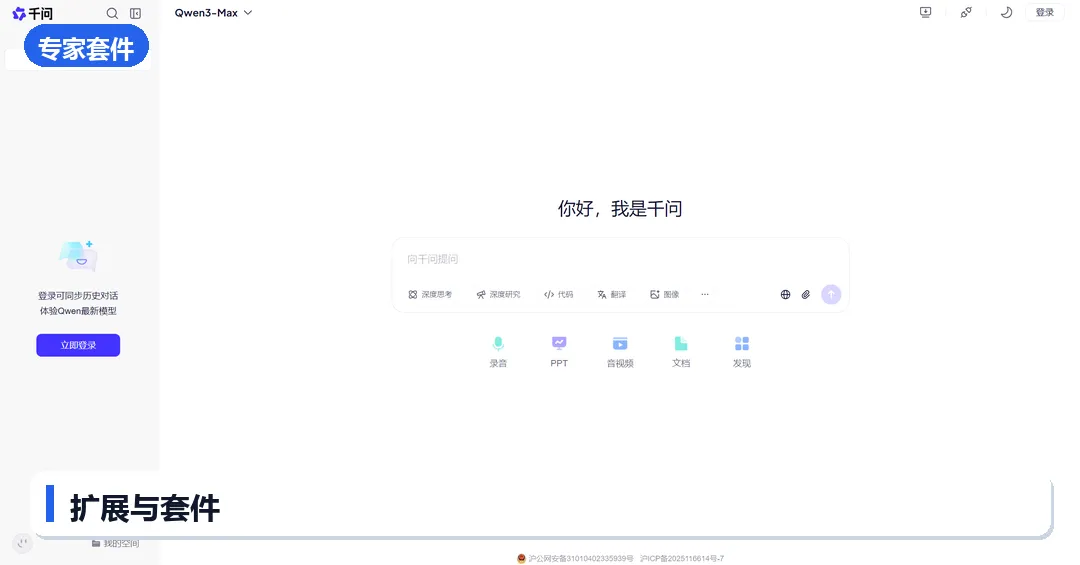The width and height of the screenshot is (1080, 565).
Task: Toggle web search globe icon
Action: tap(785, 294)
